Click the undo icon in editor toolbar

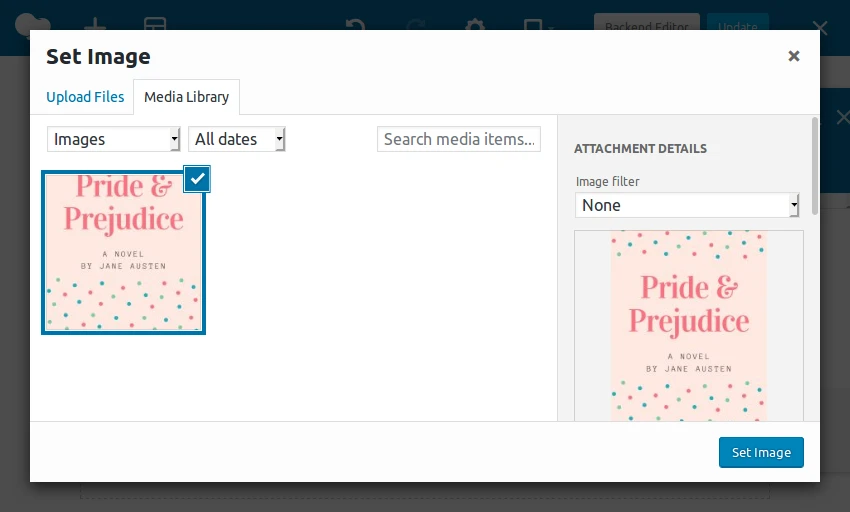click(x=355, y=24)
